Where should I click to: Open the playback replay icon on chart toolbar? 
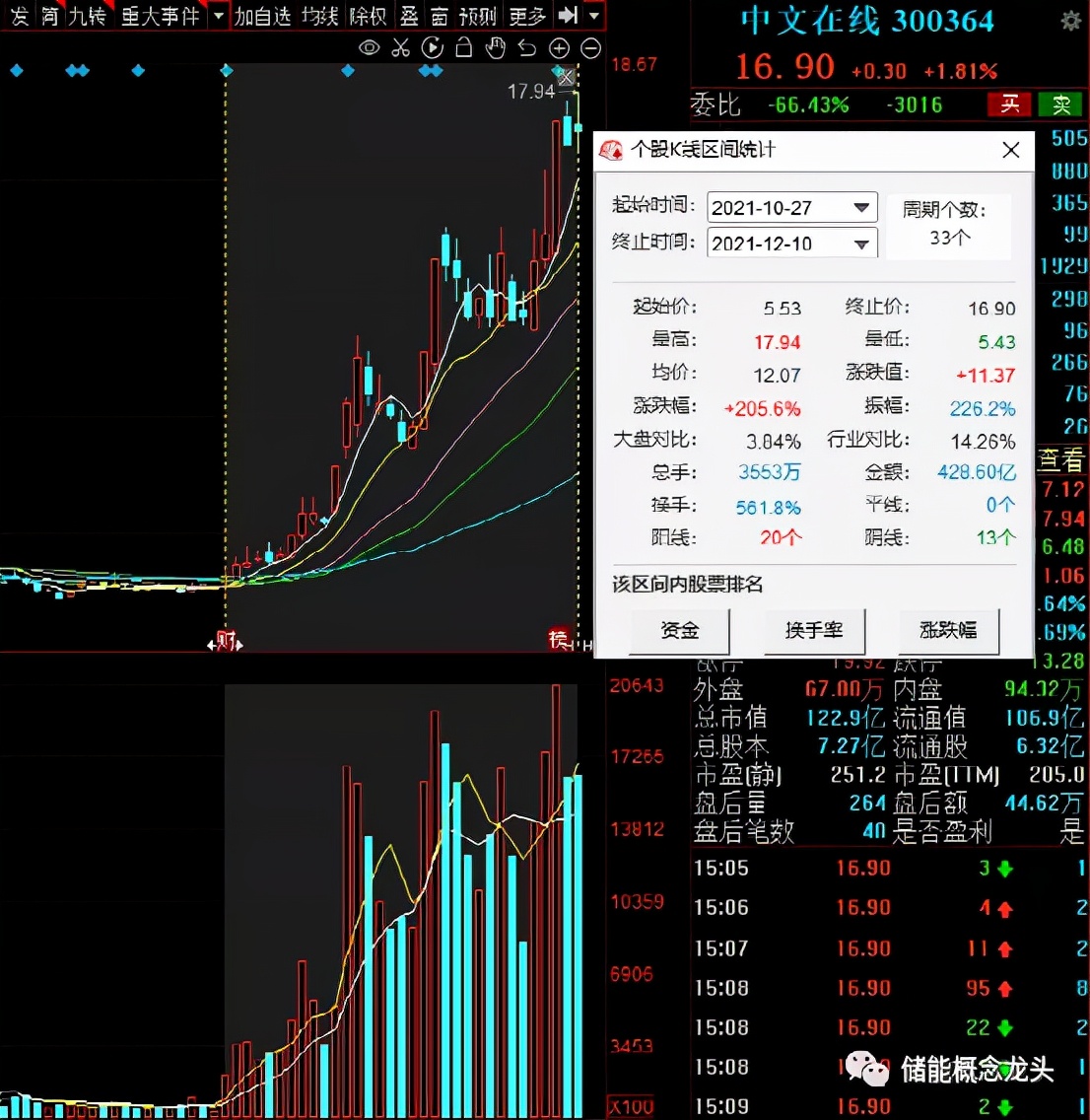click(x=433, y=47)
